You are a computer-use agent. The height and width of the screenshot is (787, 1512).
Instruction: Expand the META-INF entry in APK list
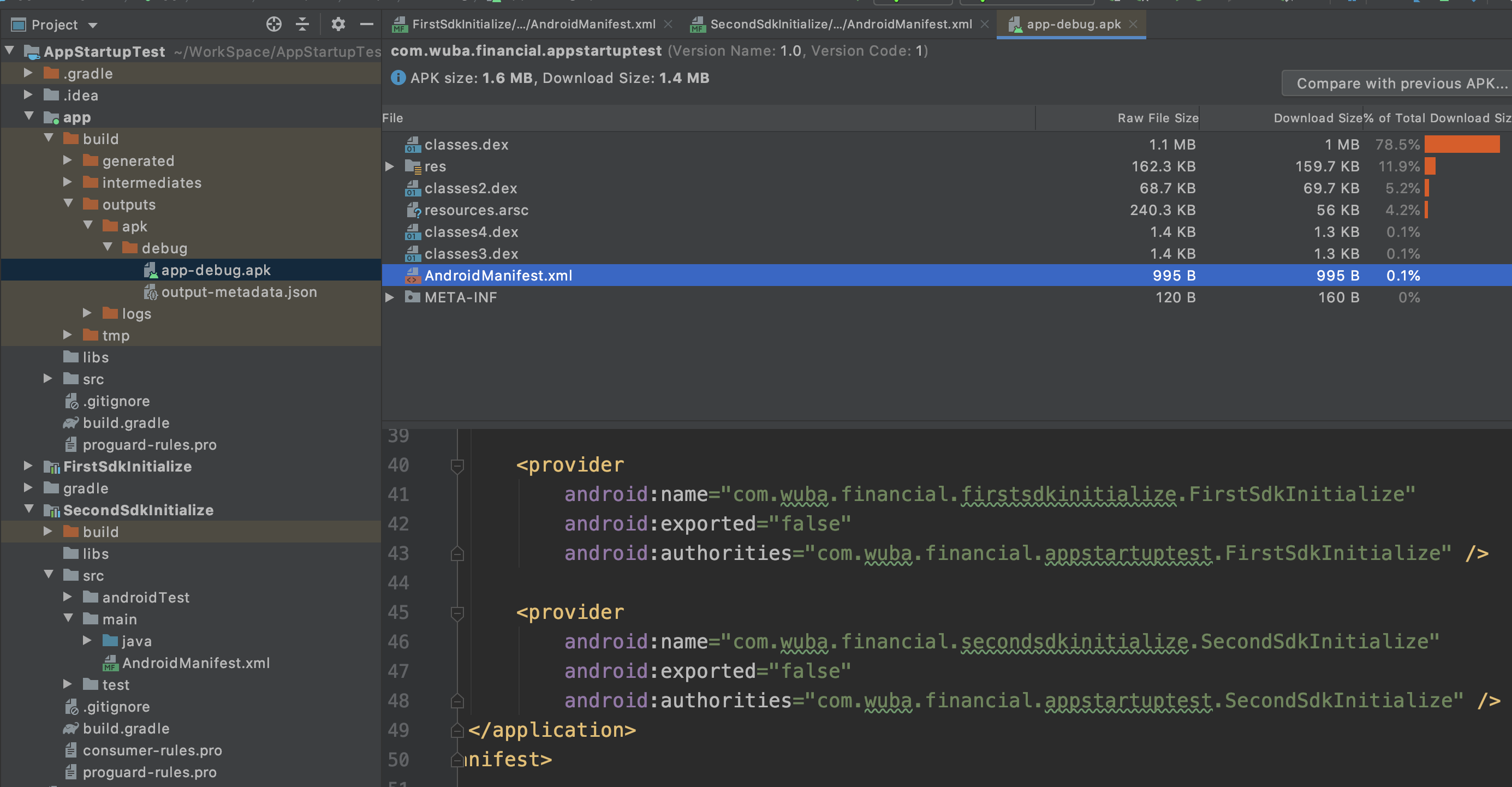tap(389, 297)
